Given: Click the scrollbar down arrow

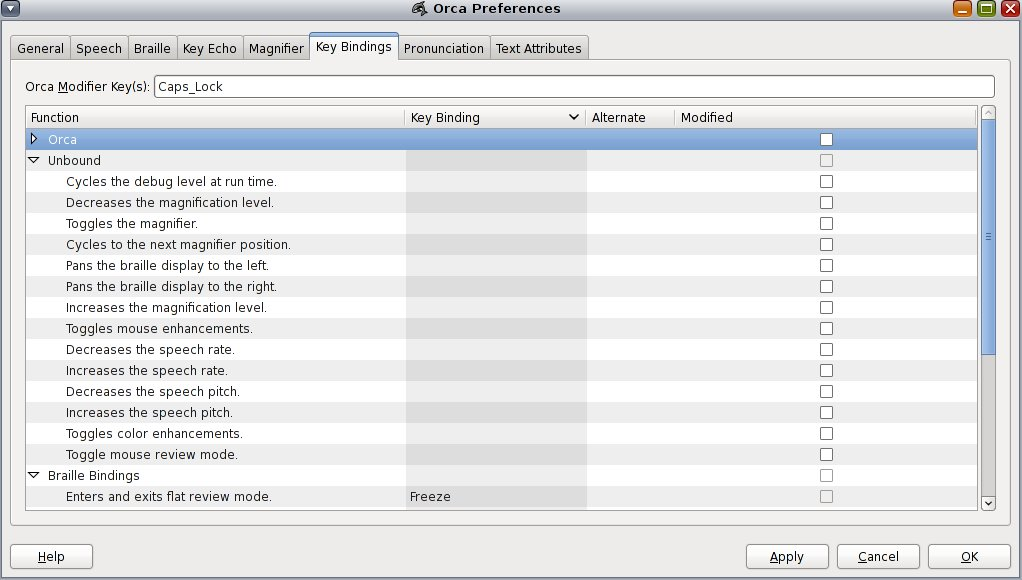Looking at the screenshot, I should click(x=988, y=503).
